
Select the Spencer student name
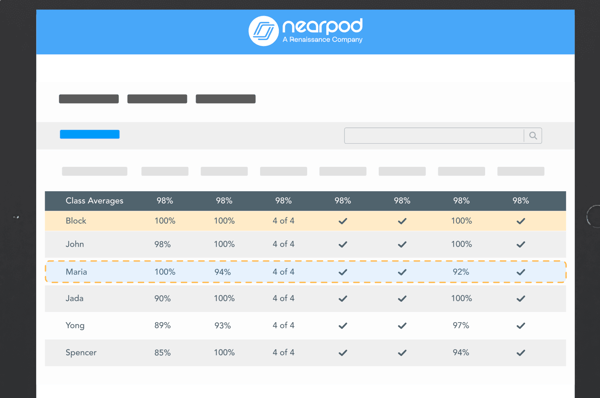81,353
